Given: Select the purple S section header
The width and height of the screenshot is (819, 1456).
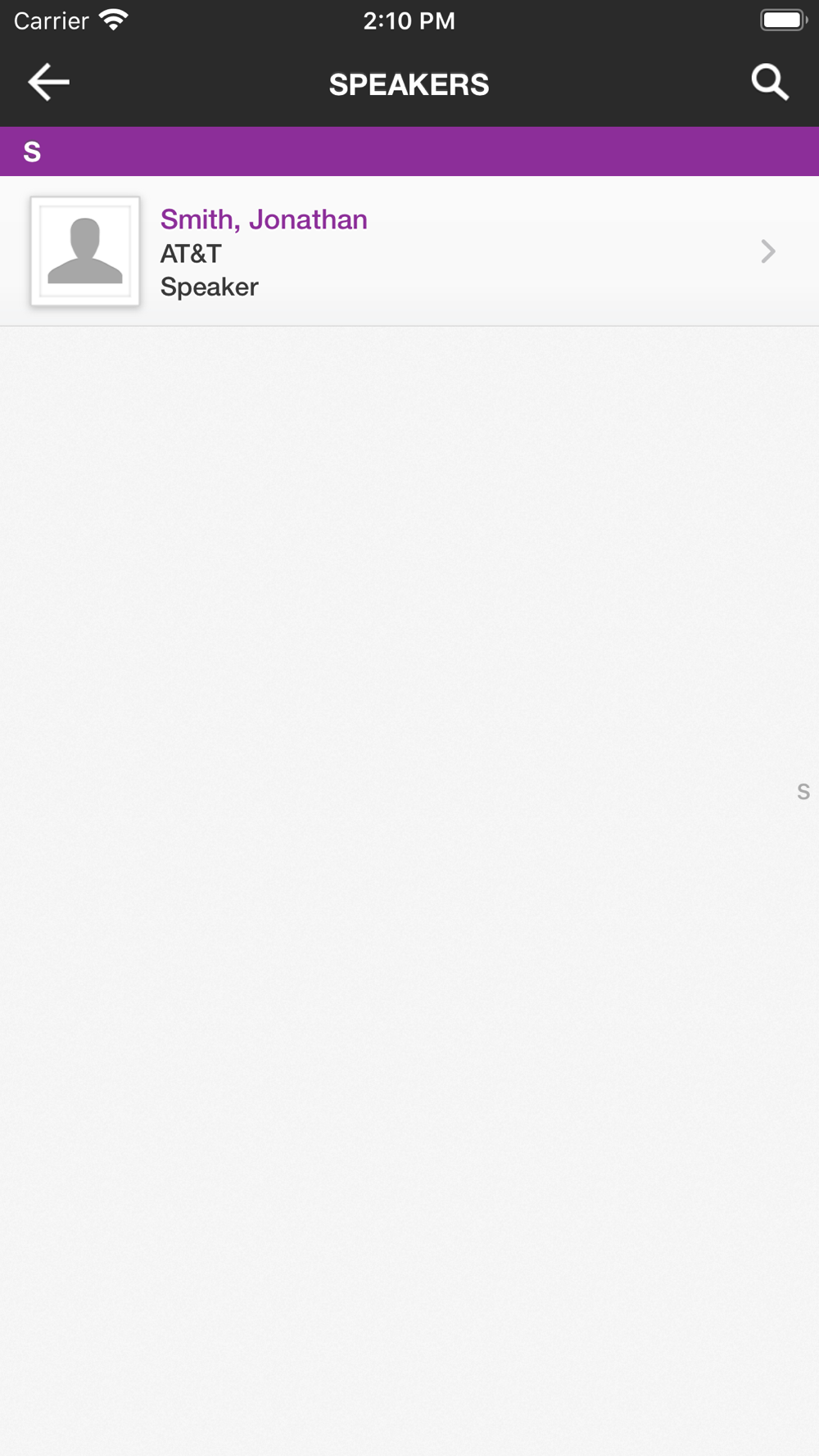Looking at the screenshot, I should click(x=409, y=151).
